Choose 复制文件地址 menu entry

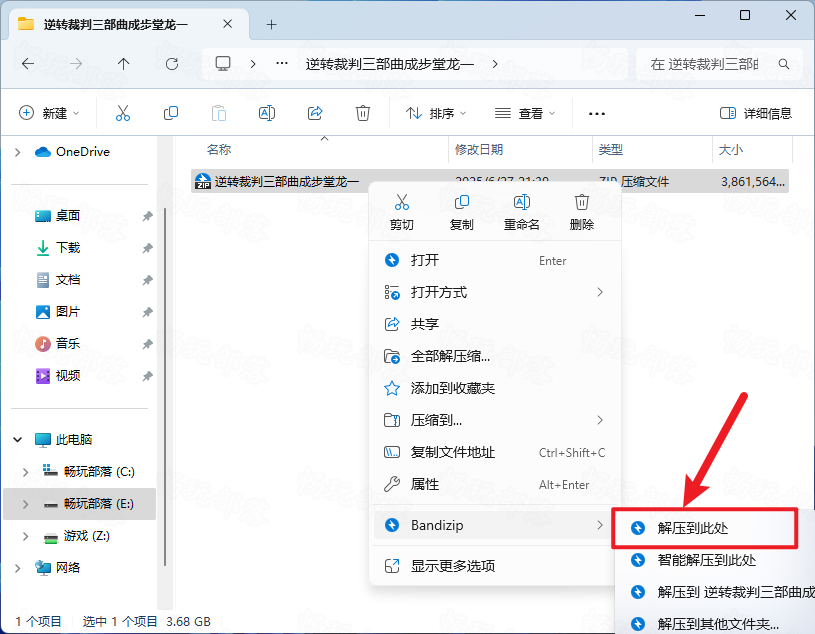pyautogui.click(x=495, y=452)
